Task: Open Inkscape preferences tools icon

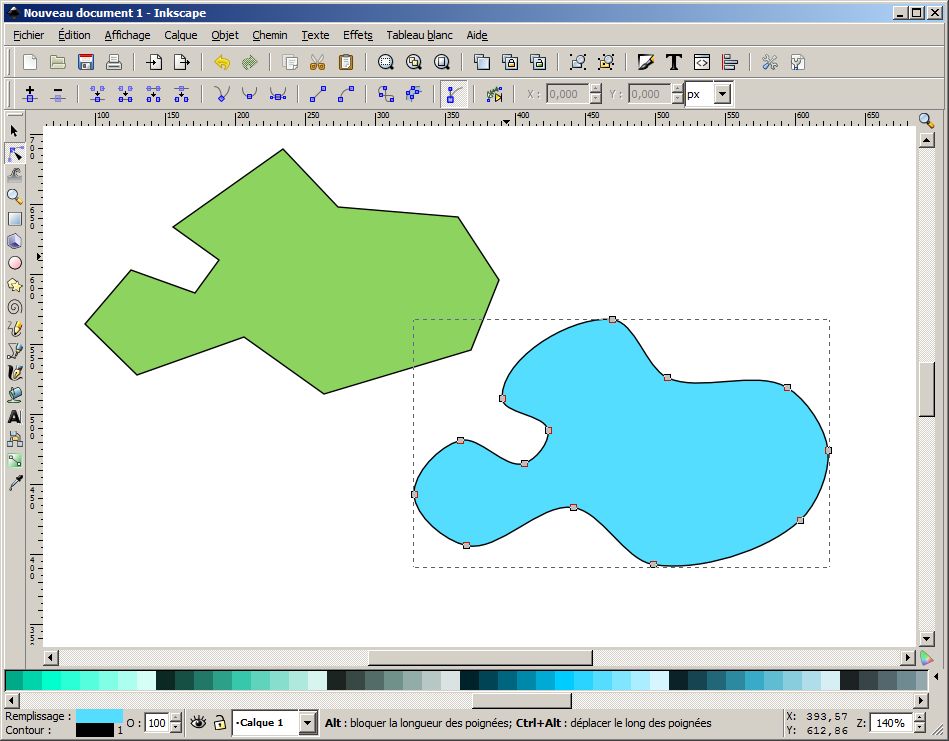Action: click(x=770, y=62)
